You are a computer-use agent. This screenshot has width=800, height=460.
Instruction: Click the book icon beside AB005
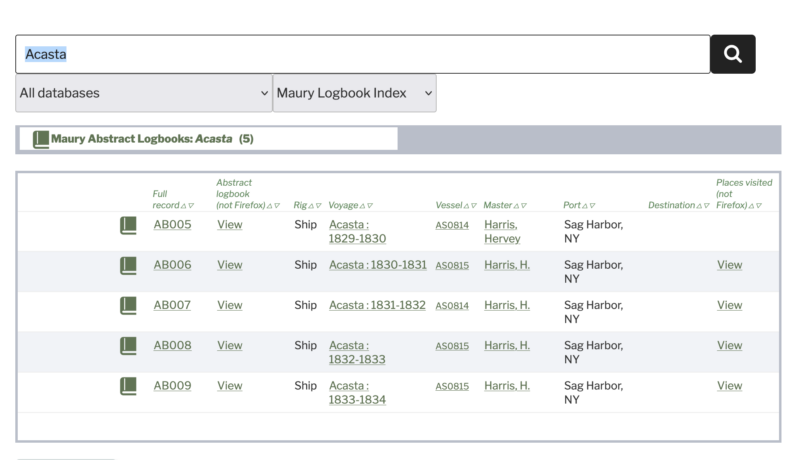[128, 225]
